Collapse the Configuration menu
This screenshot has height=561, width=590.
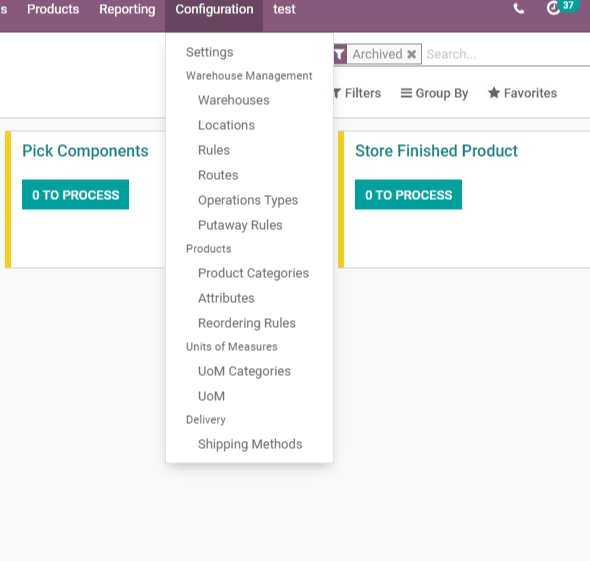(x=214, y=9)
